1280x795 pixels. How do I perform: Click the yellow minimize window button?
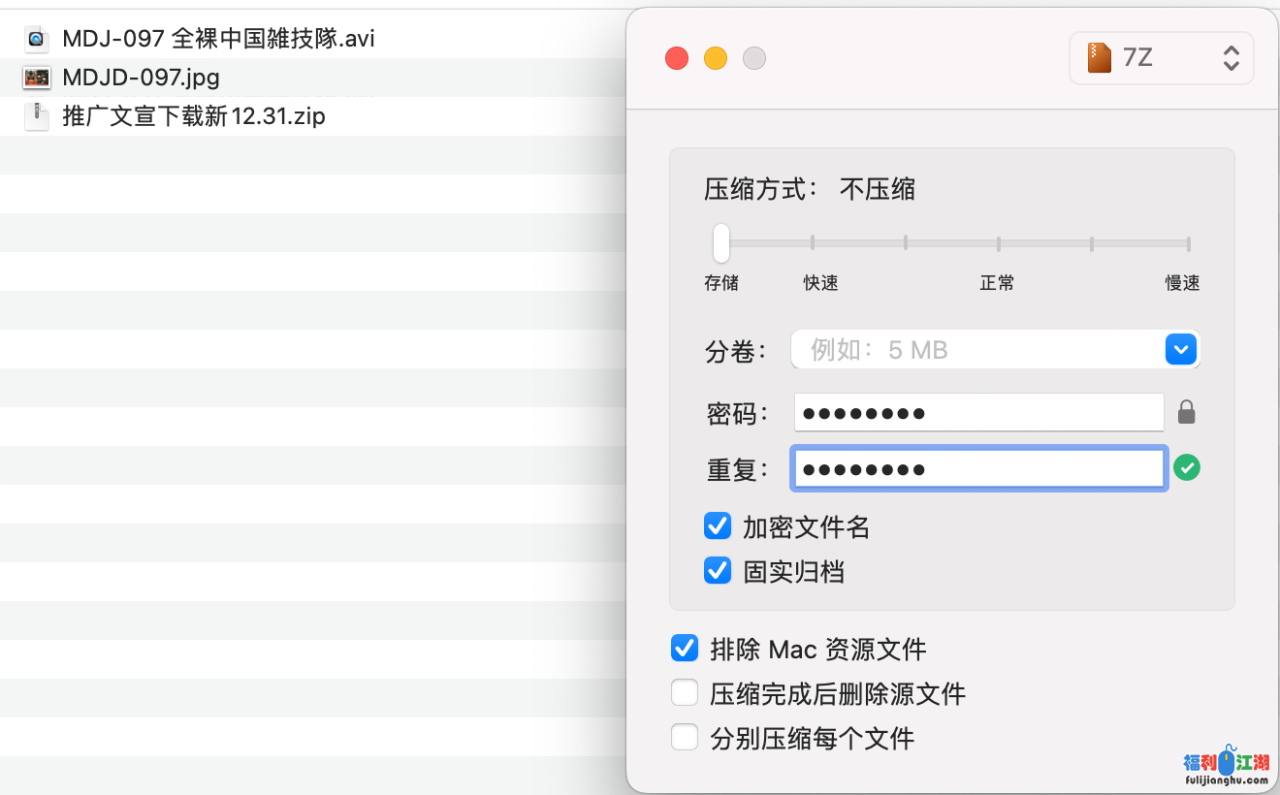[x=716, y=58]
